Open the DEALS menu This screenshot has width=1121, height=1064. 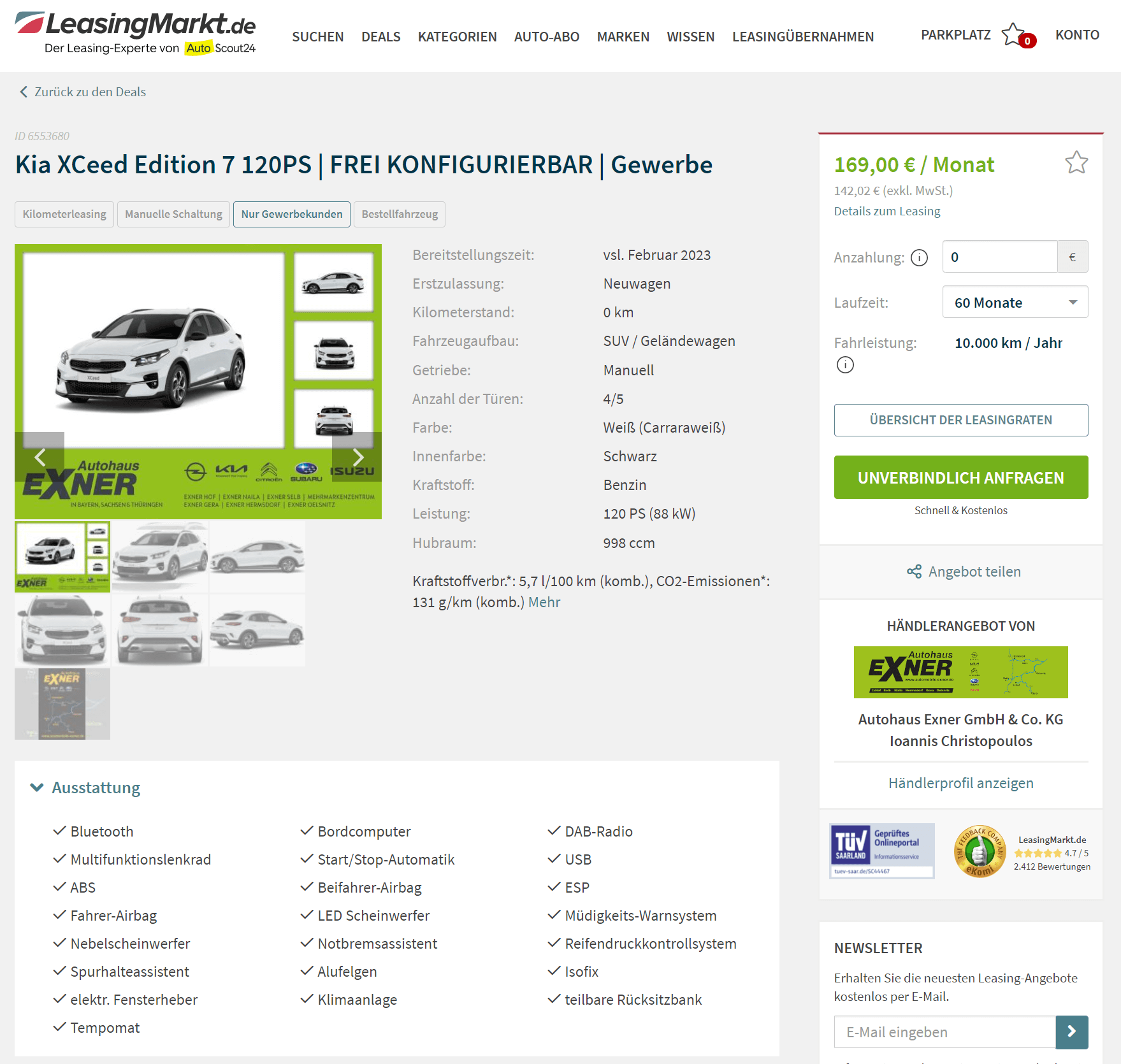coord(381,37)
